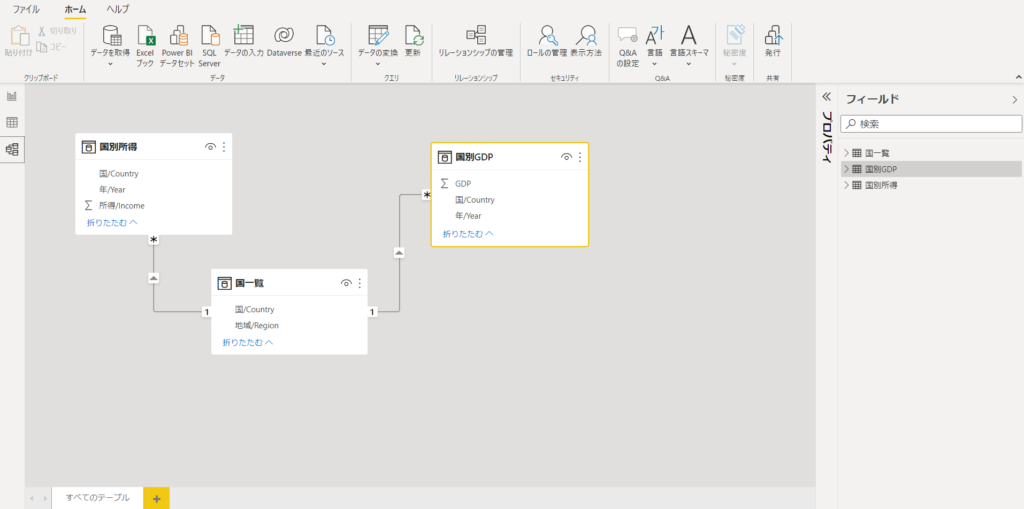This screenshot has width=1024, height=509.
Task: Click the 言語 (Language) icon
Action: point(654,35)
